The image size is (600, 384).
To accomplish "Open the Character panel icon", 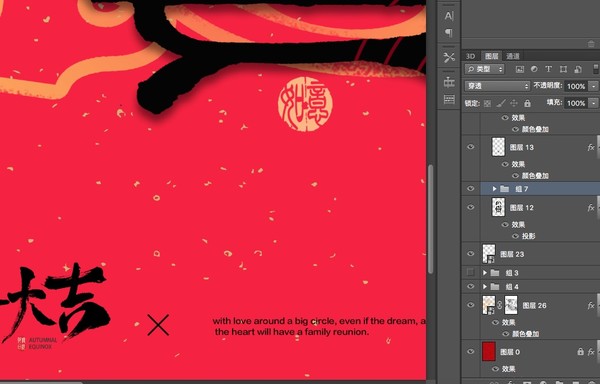I will (x=449, y=16).
